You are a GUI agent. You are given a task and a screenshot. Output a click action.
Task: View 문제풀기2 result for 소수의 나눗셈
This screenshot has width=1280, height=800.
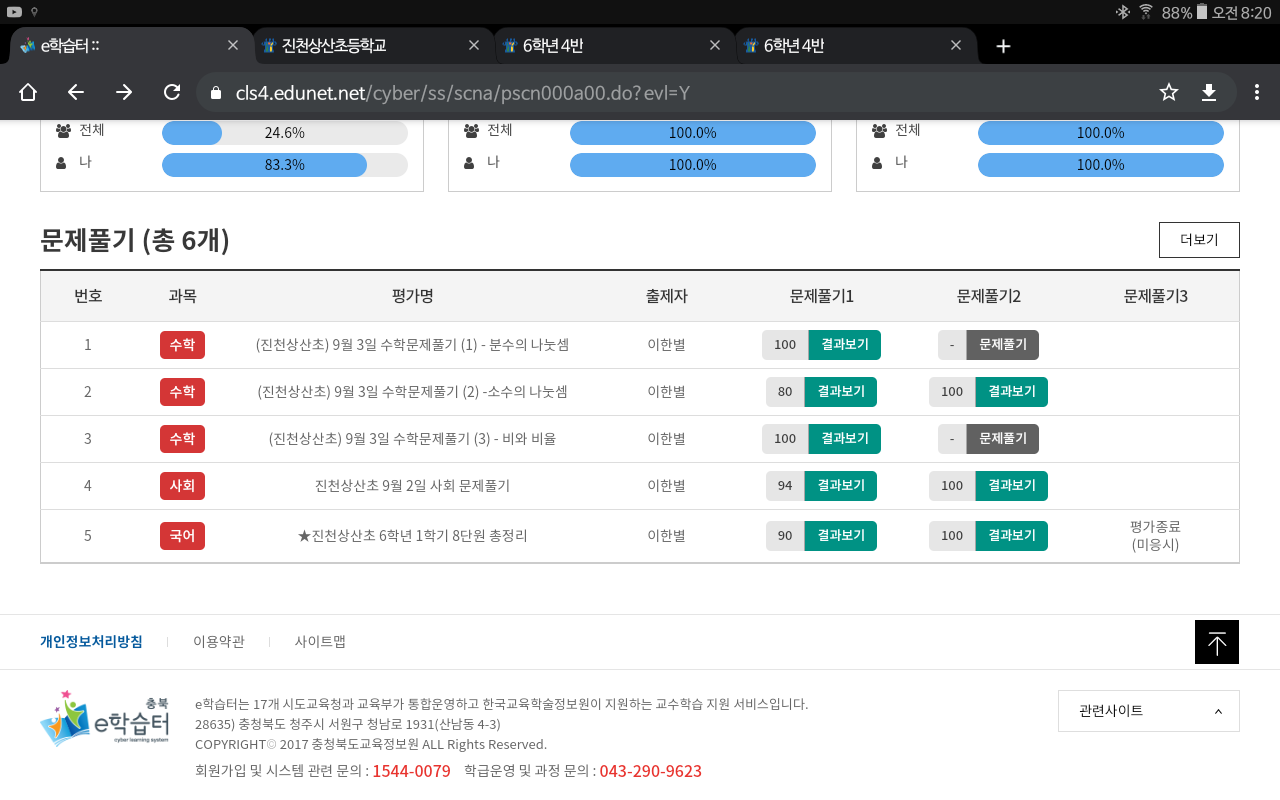point(1012,392)
